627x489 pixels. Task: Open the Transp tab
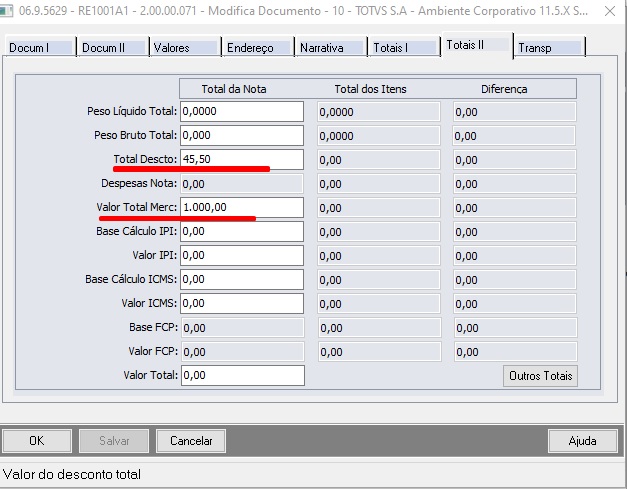(x=550, y=48)
